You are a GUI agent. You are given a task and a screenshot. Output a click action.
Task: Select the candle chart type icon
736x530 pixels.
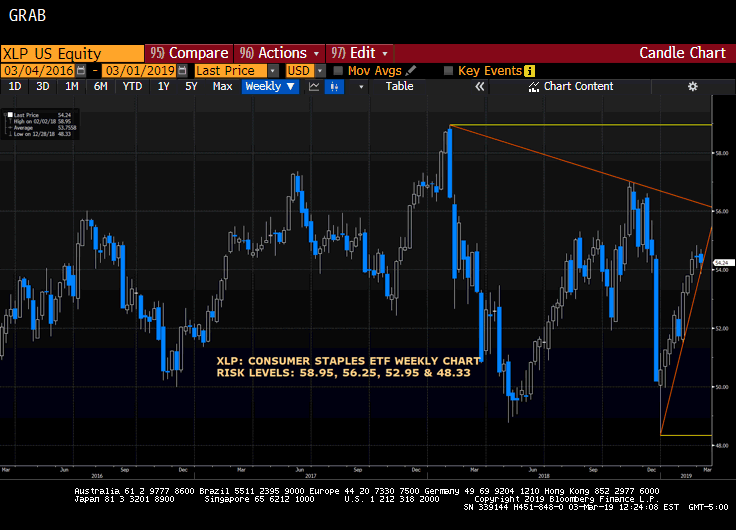point(334,86)
